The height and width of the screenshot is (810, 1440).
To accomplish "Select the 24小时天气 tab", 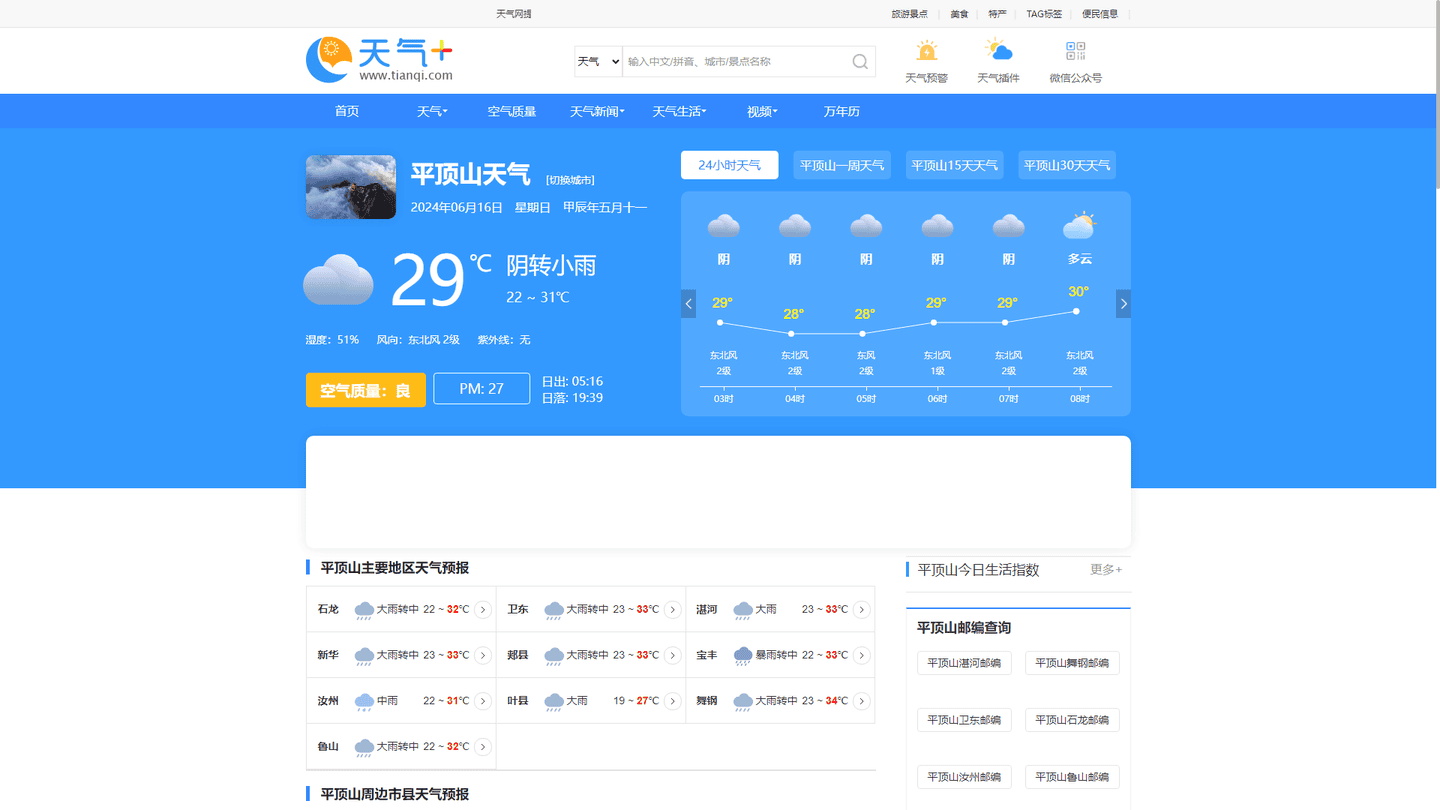I will (x=730, y=165).
